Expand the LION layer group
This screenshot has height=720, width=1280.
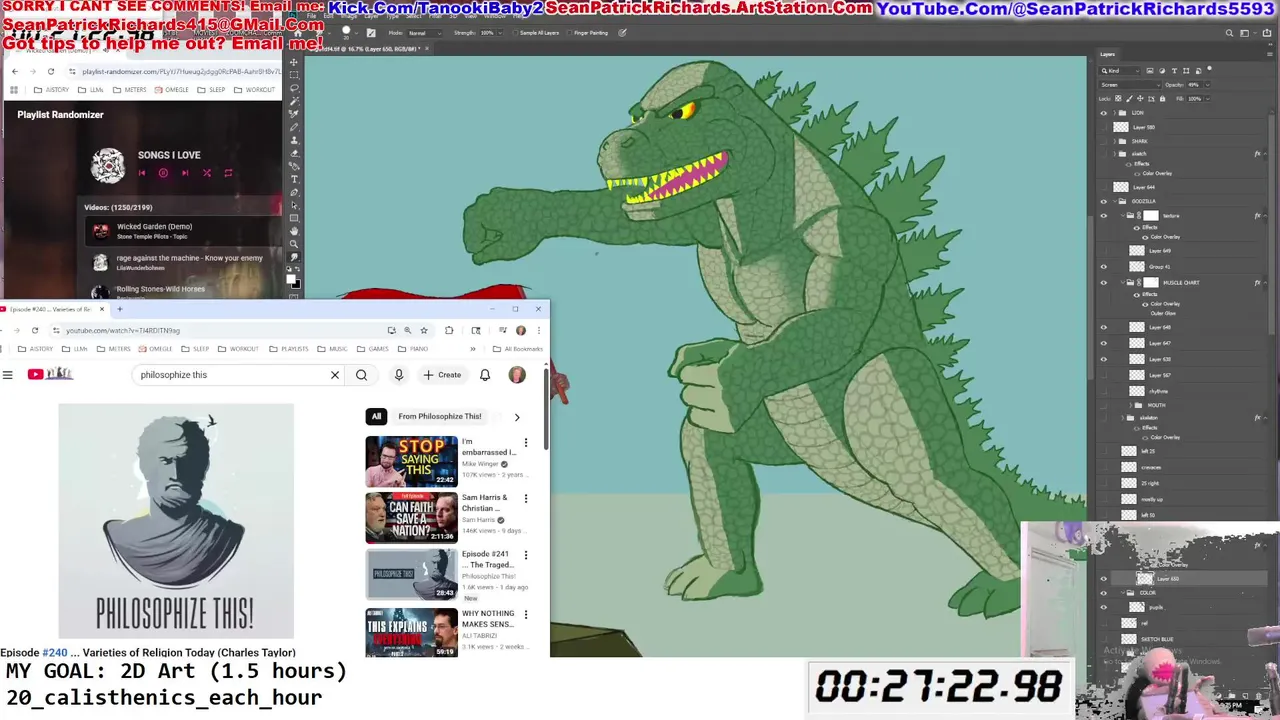tap(1115, 113)
